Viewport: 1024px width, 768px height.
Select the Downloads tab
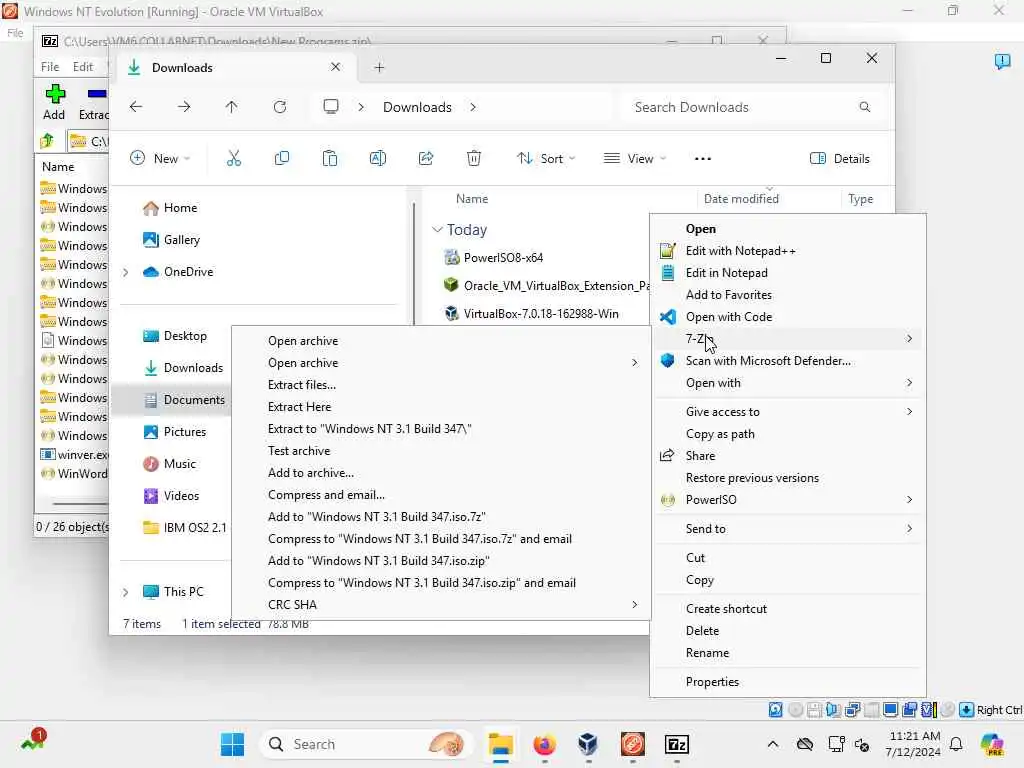[234, 67]
